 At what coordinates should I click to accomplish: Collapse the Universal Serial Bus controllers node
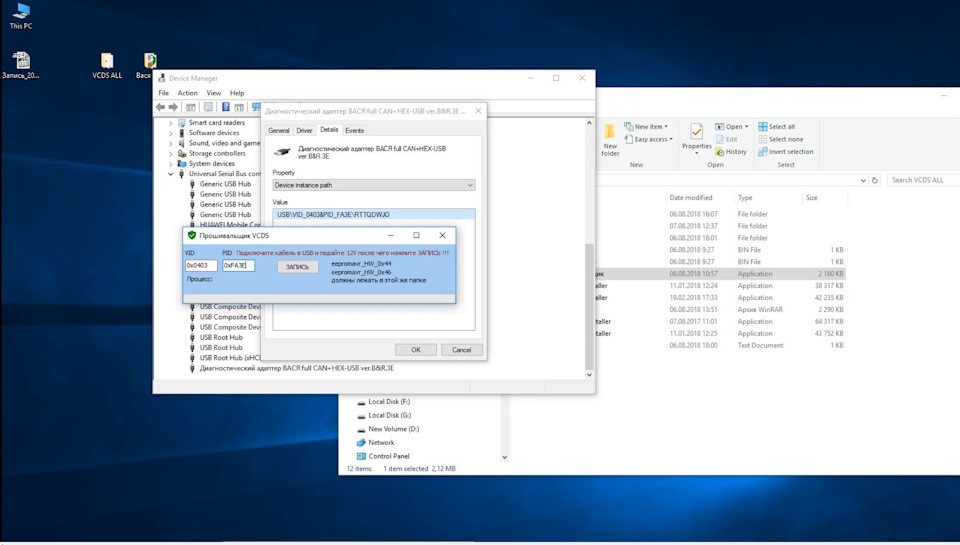[171, 174]
